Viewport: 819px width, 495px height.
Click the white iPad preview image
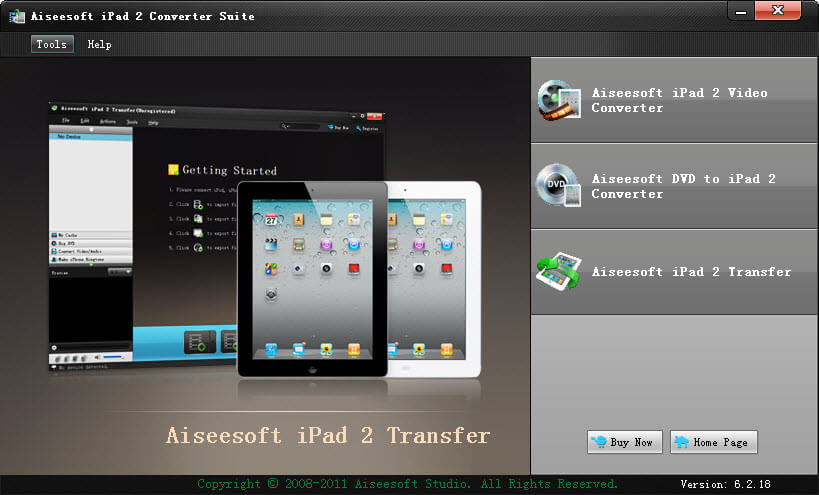(435, 279)
